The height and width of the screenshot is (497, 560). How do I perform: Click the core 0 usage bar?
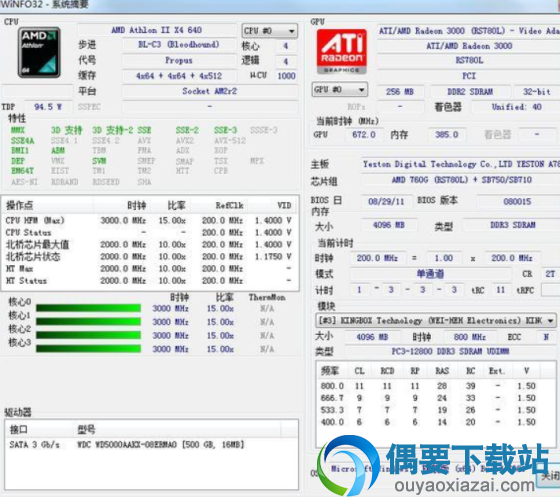tap(88, 308)
